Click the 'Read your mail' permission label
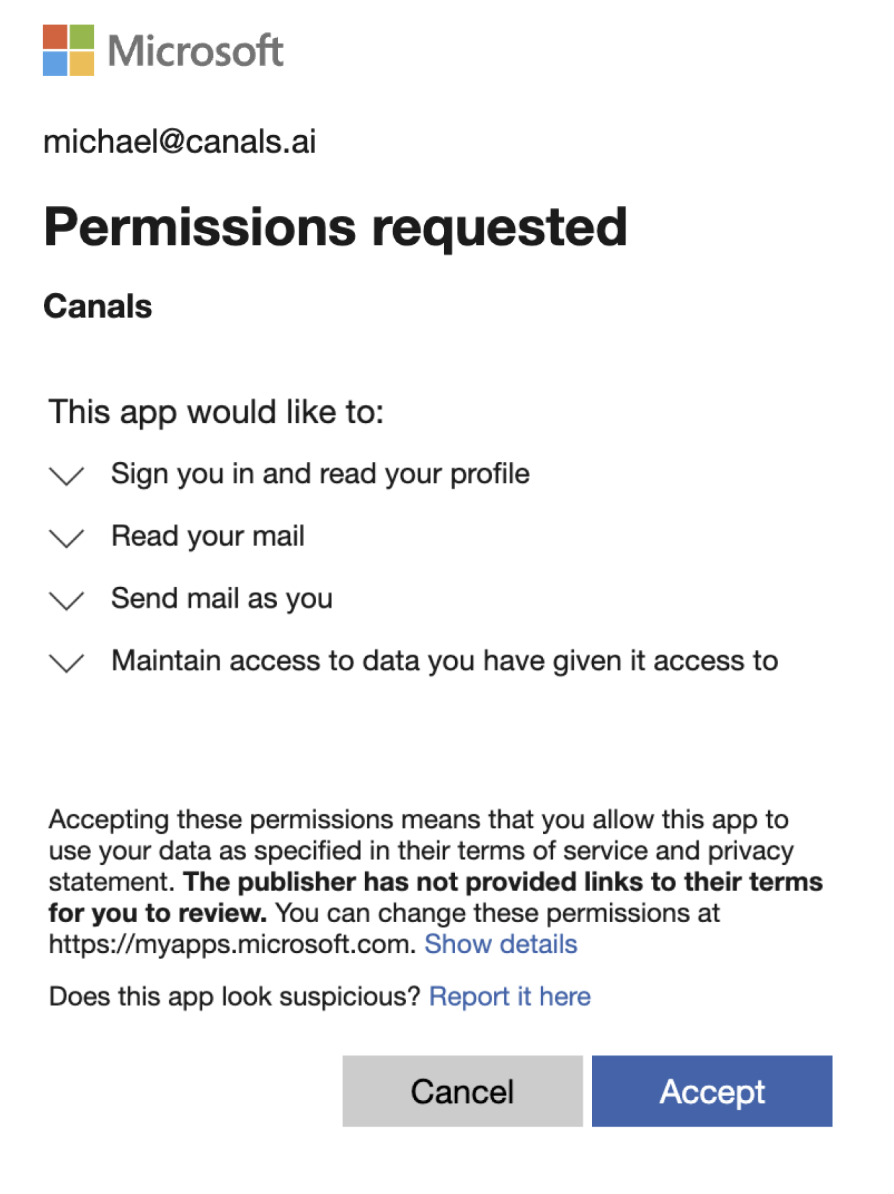Screen dimensions: 894x1194 coord(208,537)
